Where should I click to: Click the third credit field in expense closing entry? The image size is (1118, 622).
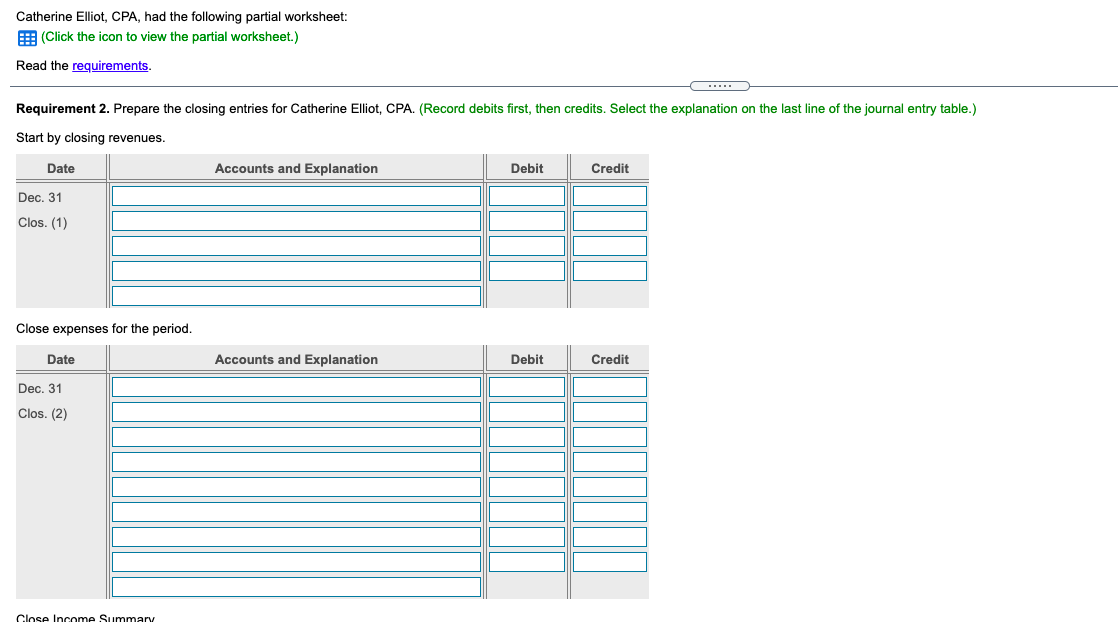608,436
